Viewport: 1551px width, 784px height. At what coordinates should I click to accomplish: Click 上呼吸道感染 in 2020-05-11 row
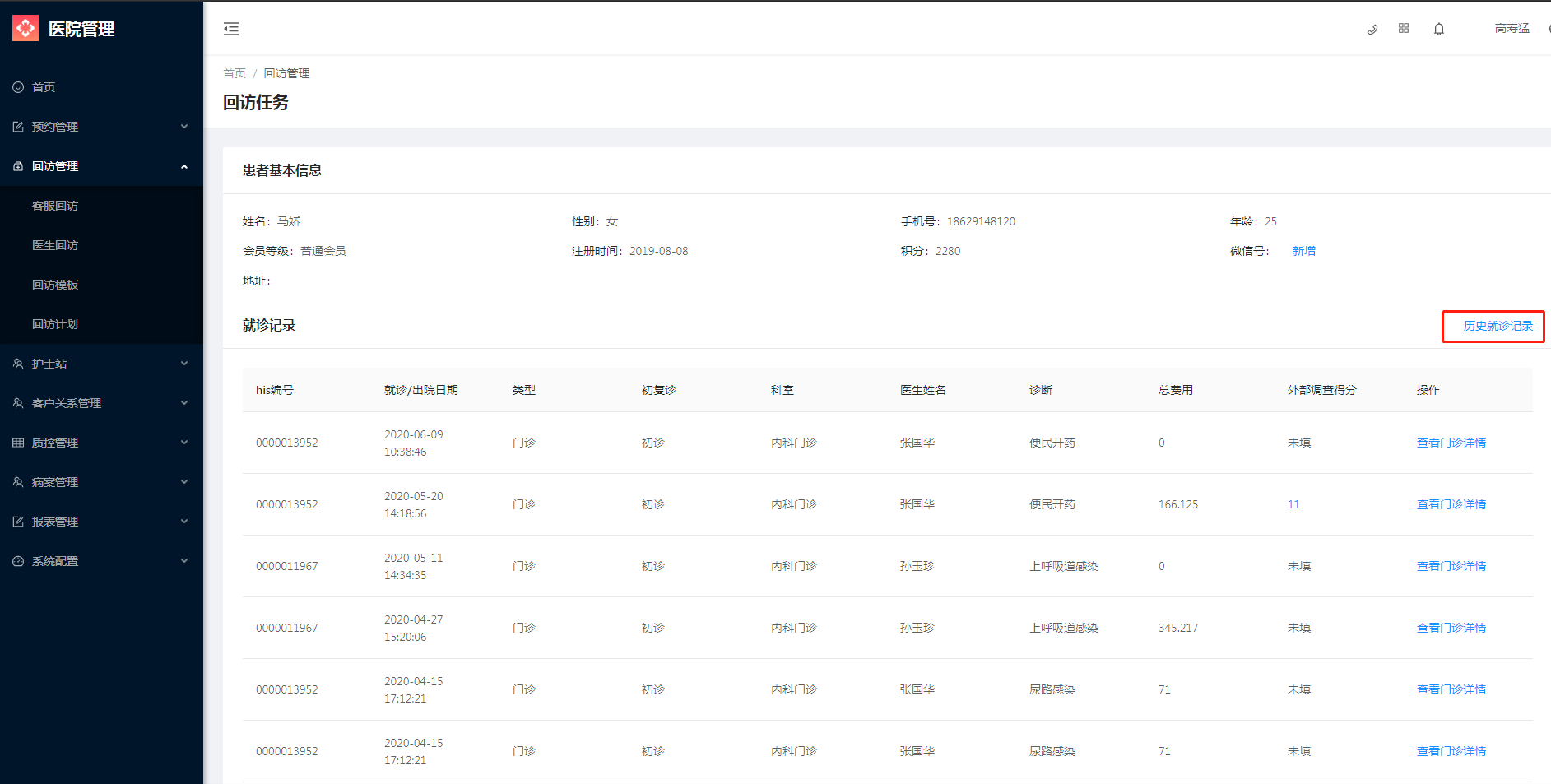[1064, 566]
